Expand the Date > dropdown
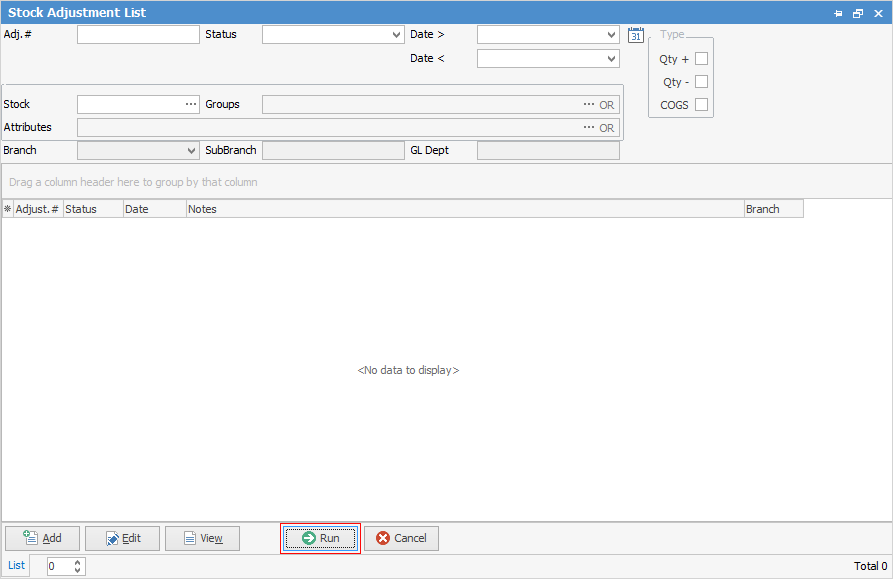893x579 pixels. pos(613,34)
